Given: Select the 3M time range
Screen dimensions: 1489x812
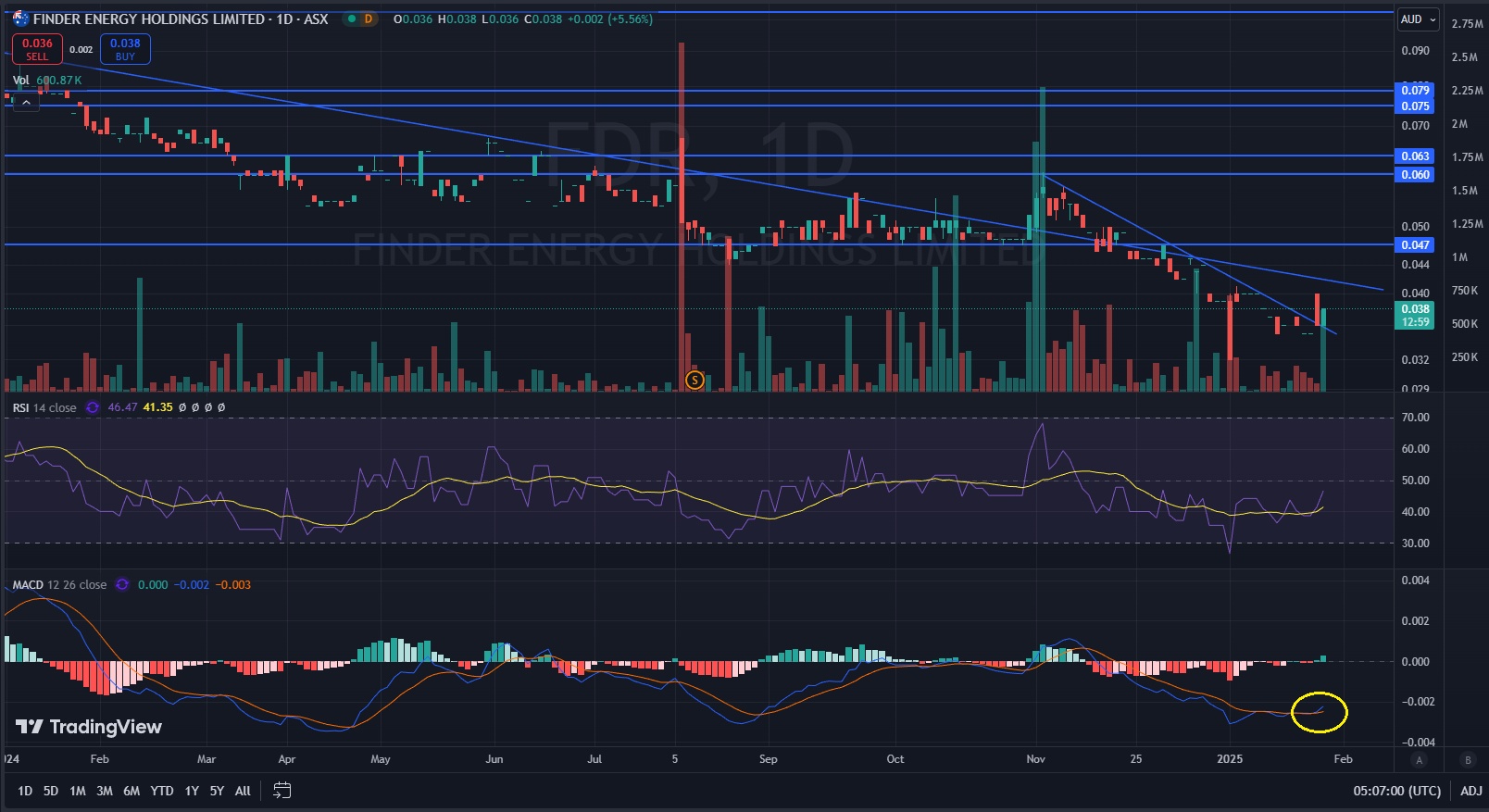Looking at the screenshot, I should click(105, 791).
